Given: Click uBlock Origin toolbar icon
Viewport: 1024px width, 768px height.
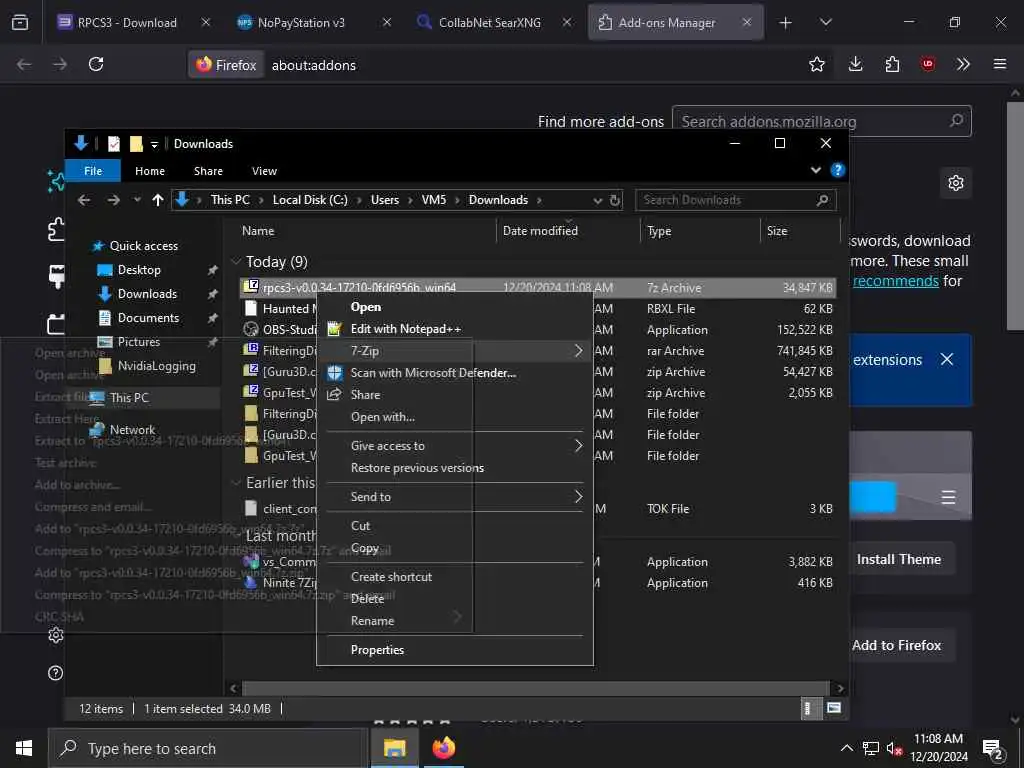Looking at the screenshot, I should point(928,64).
